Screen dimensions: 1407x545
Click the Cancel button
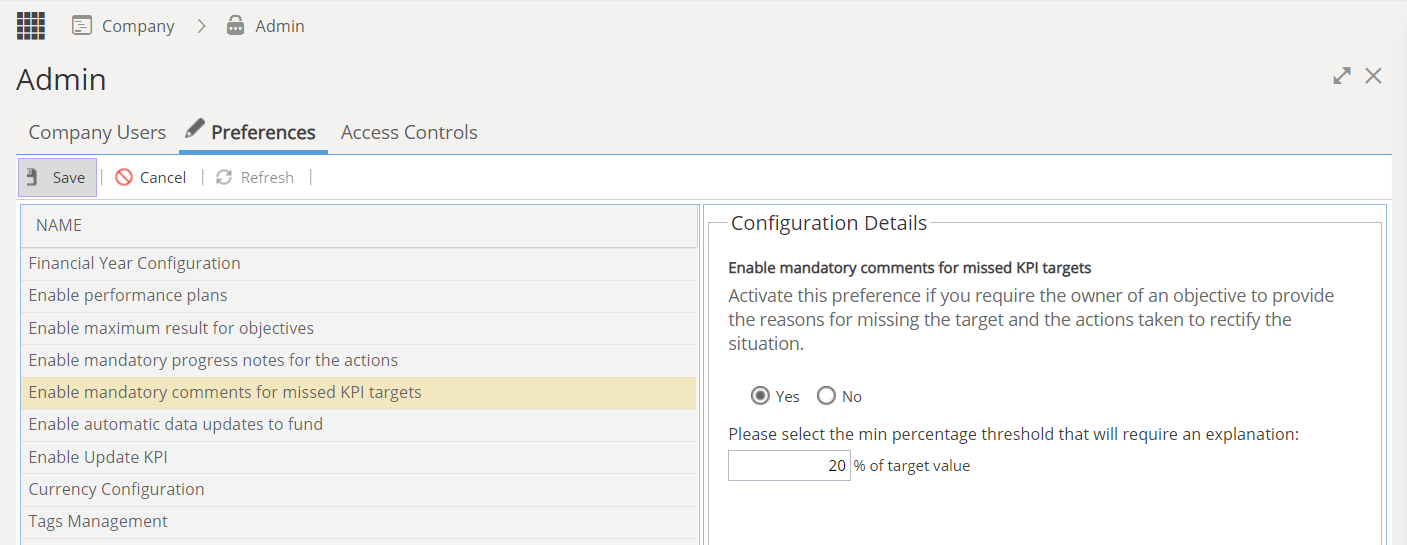(151, 177)
